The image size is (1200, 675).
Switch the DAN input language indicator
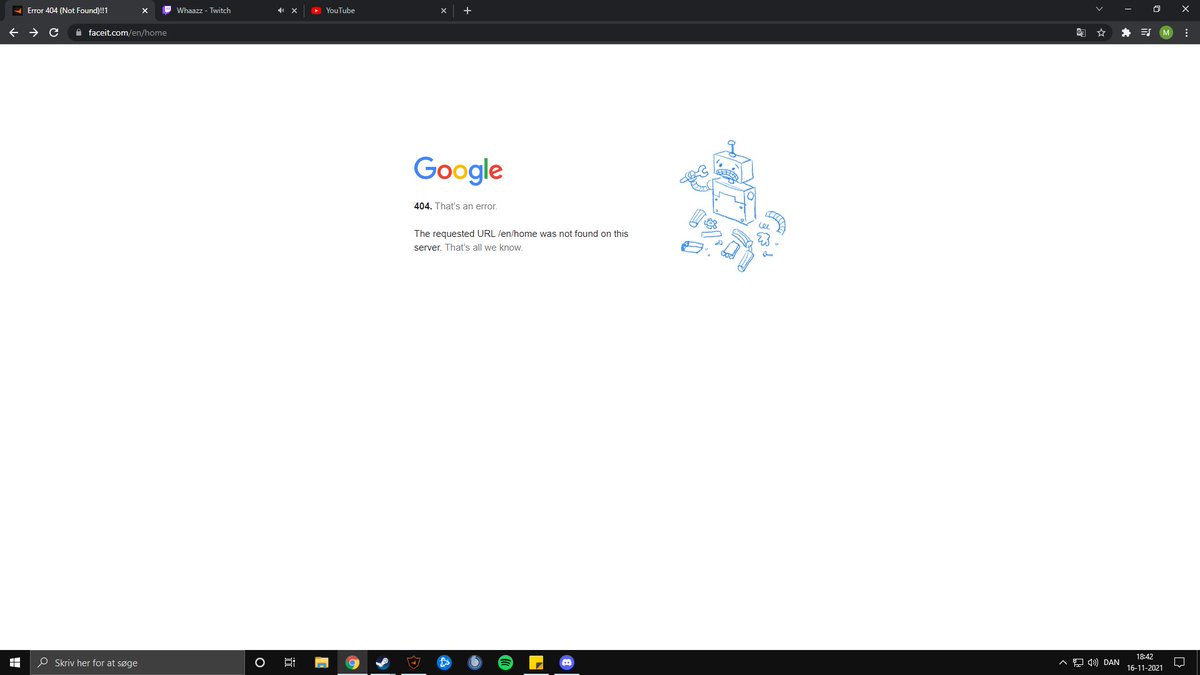pos(1111,662)
